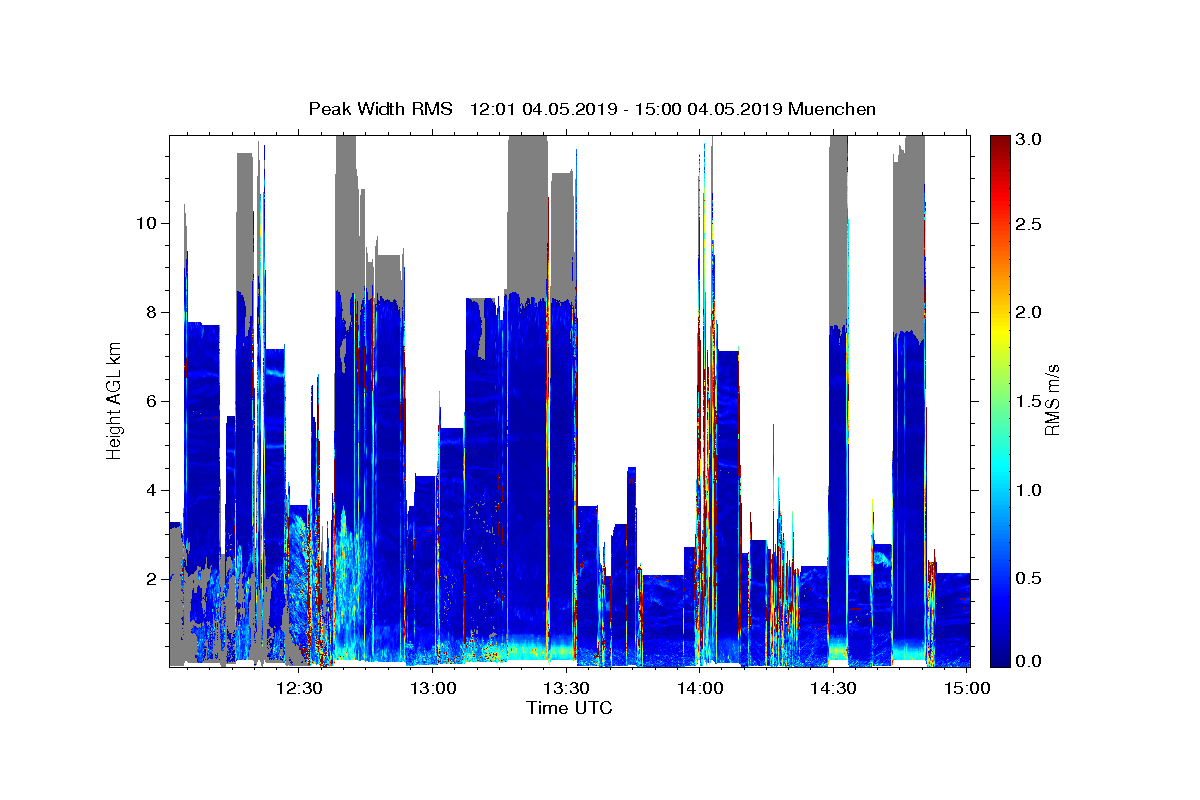This screenshot has height=800, width=1200.
Task: Click the colorbar value 1.0
Action: point(1029,490)
